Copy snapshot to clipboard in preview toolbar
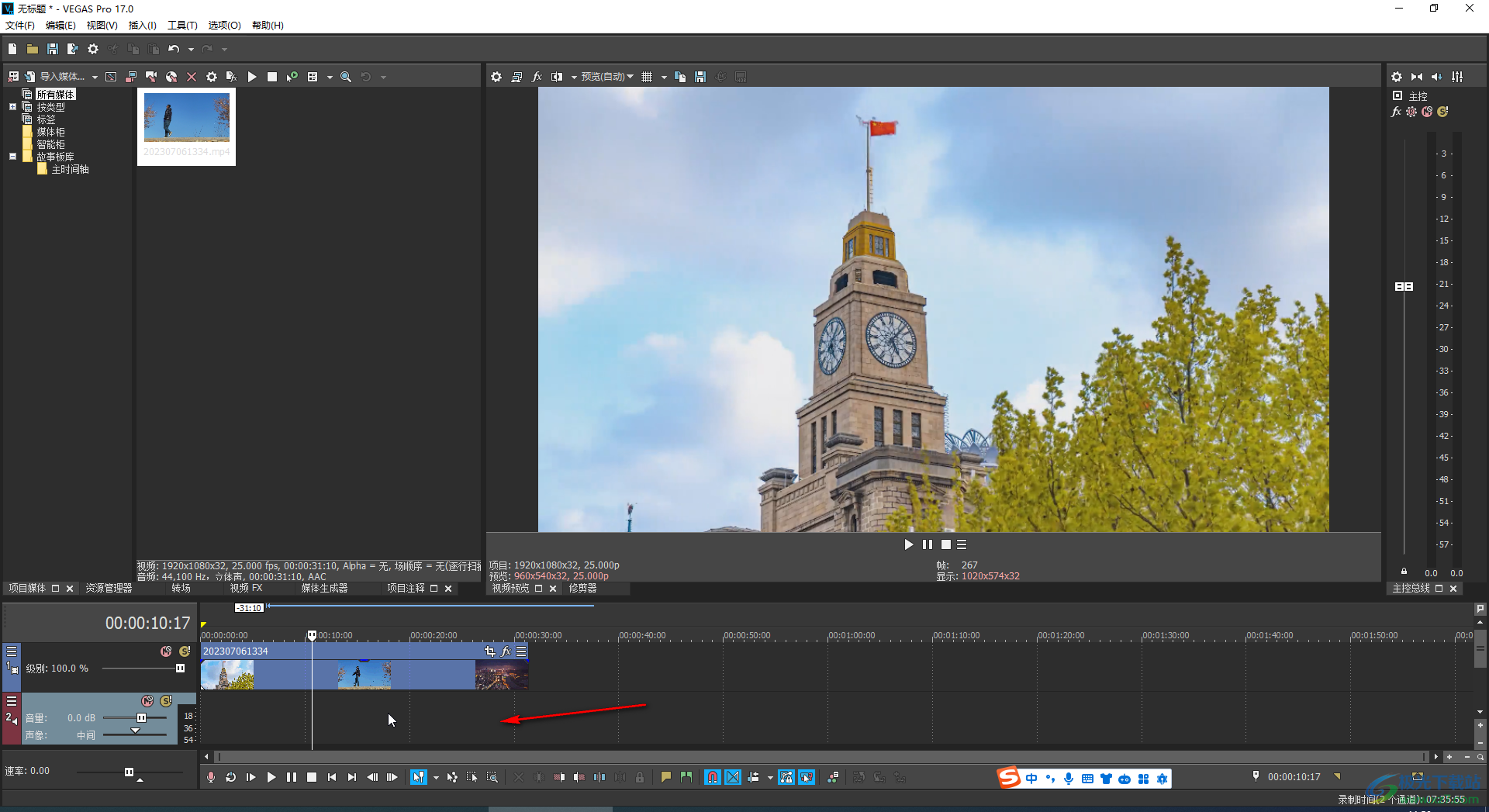This screenshot has height=812, width=1489. (680, 77)
